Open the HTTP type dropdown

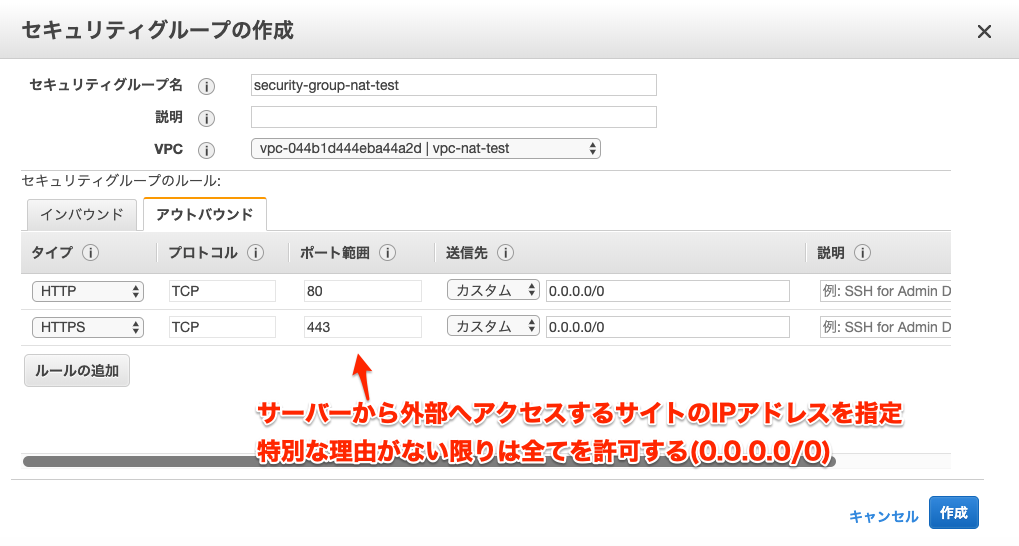click(x=88, y=291)
